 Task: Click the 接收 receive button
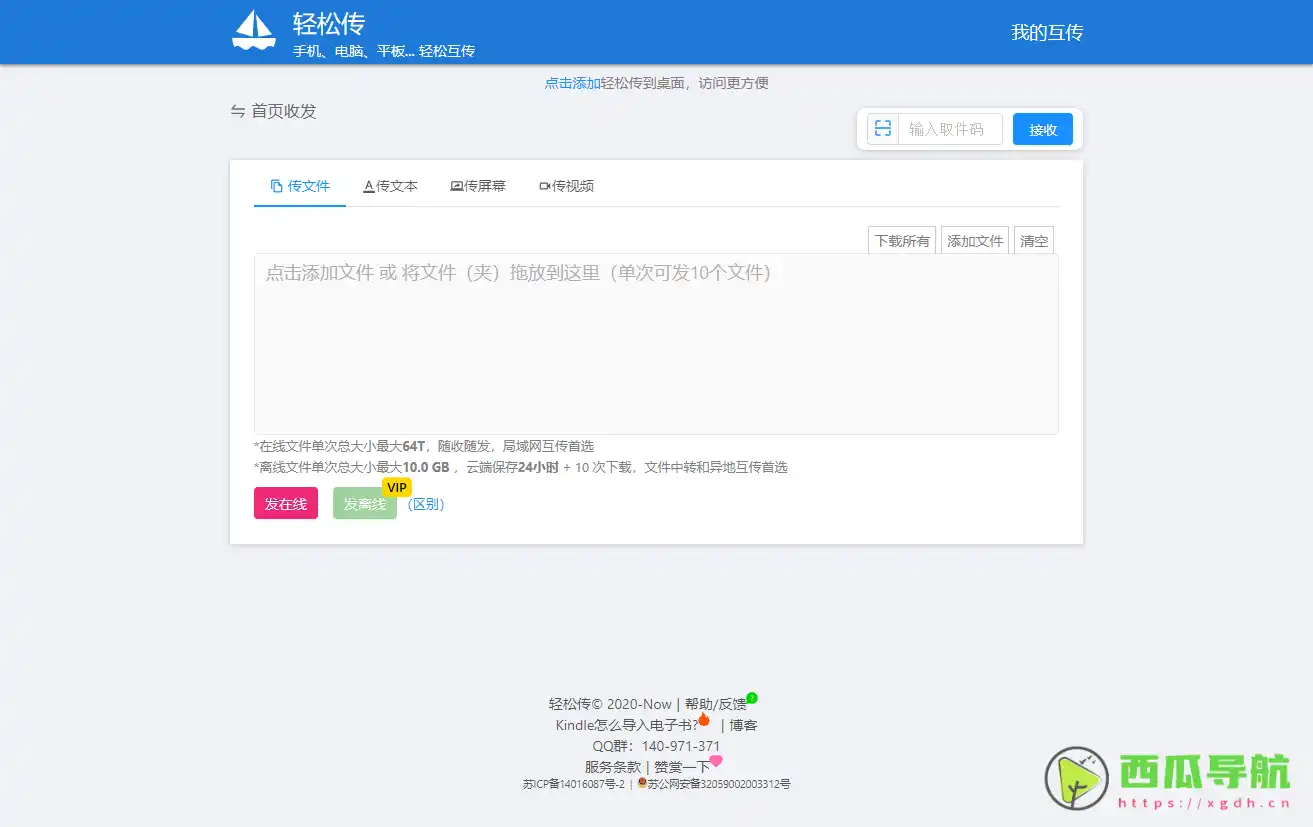(1042, 128)
